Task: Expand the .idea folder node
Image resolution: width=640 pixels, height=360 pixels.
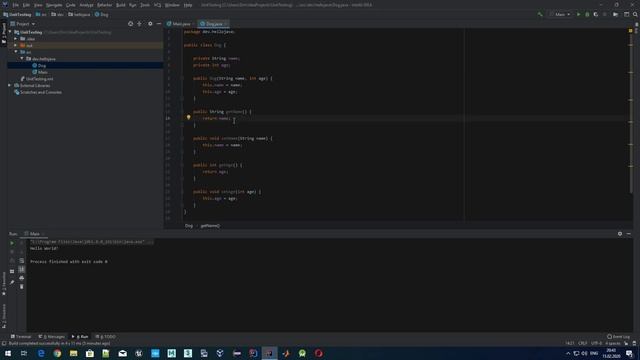Action: (x=16, y=39)
